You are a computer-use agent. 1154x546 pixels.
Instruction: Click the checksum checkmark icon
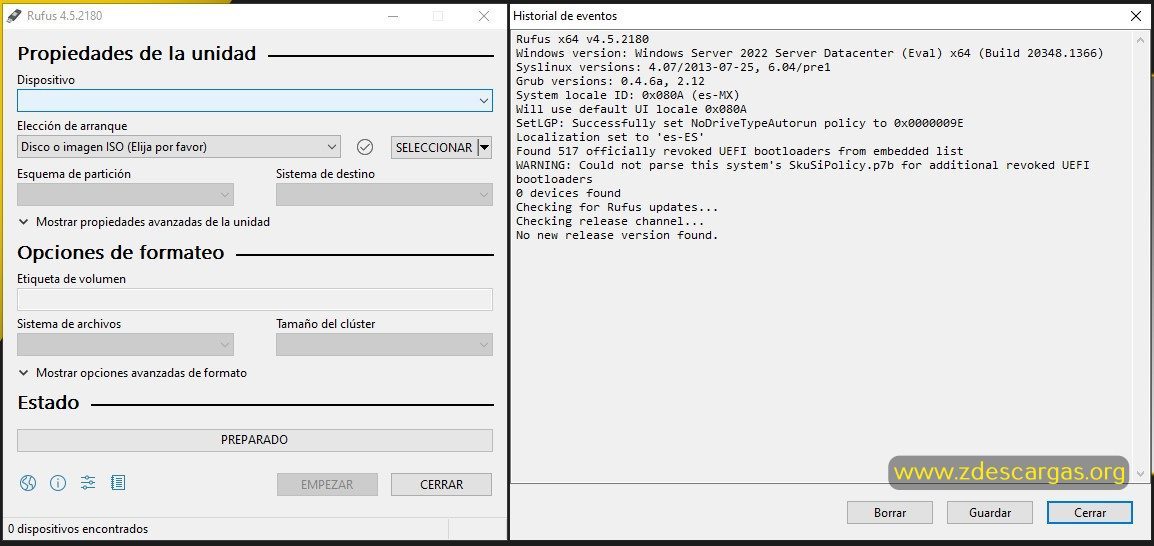click(x=365, y=147)
